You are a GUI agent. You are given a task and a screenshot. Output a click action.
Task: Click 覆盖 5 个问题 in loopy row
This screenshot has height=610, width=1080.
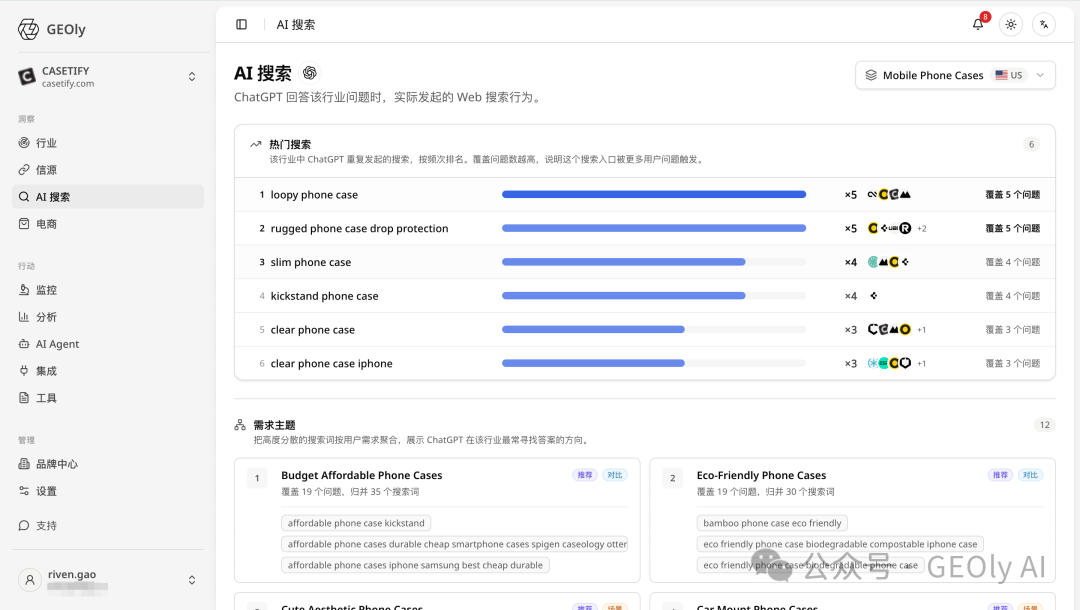[x=1012, y=195]
